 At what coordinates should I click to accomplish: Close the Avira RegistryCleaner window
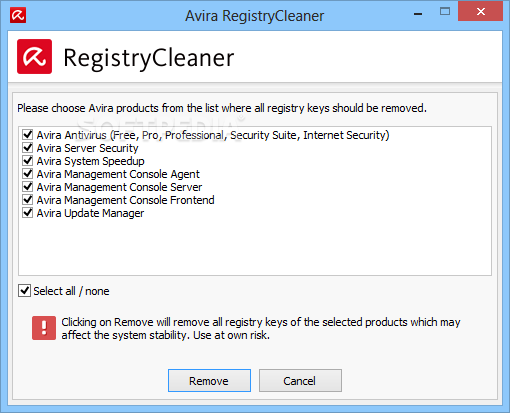click(480, 12)
